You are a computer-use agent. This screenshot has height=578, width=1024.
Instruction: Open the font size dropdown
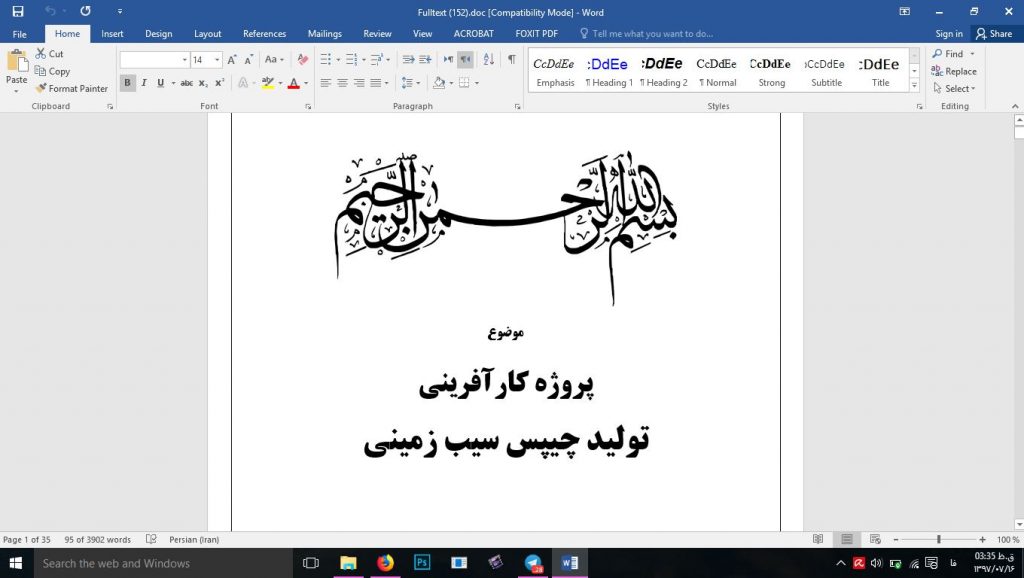[x=217, y=60]
